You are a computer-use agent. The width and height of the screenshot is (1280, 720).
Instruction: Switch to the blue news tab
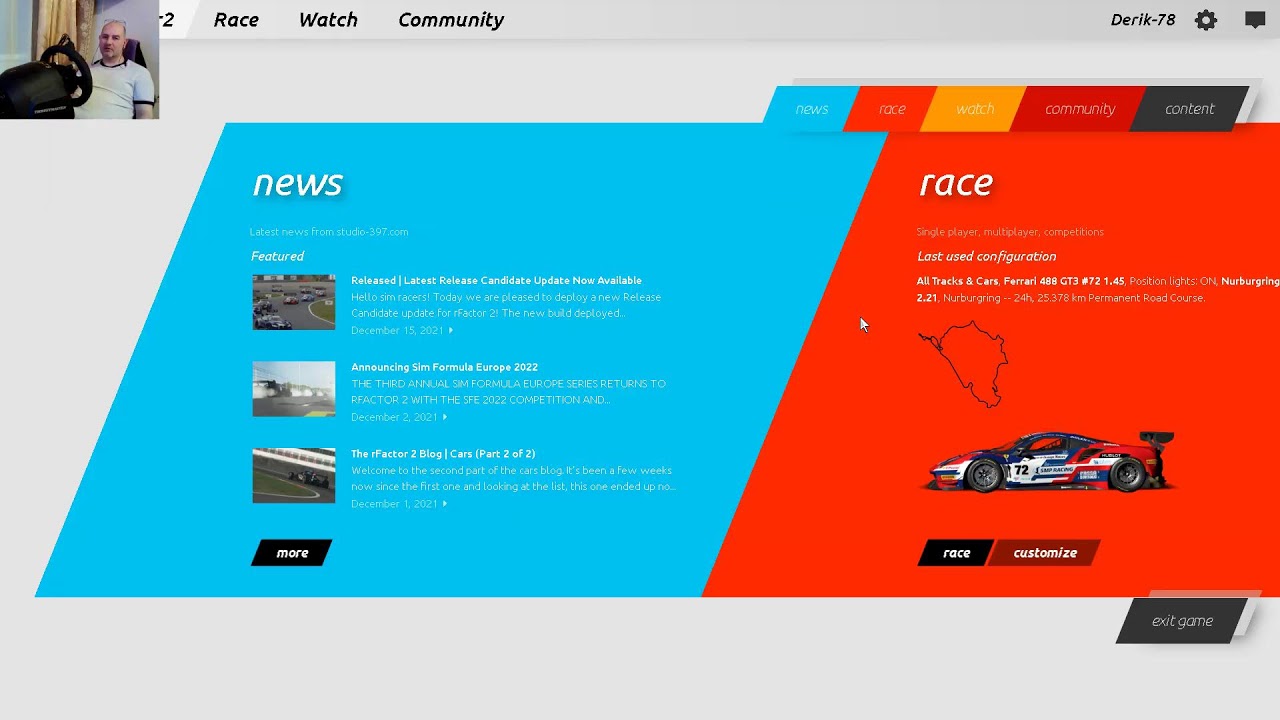[811, 109]
